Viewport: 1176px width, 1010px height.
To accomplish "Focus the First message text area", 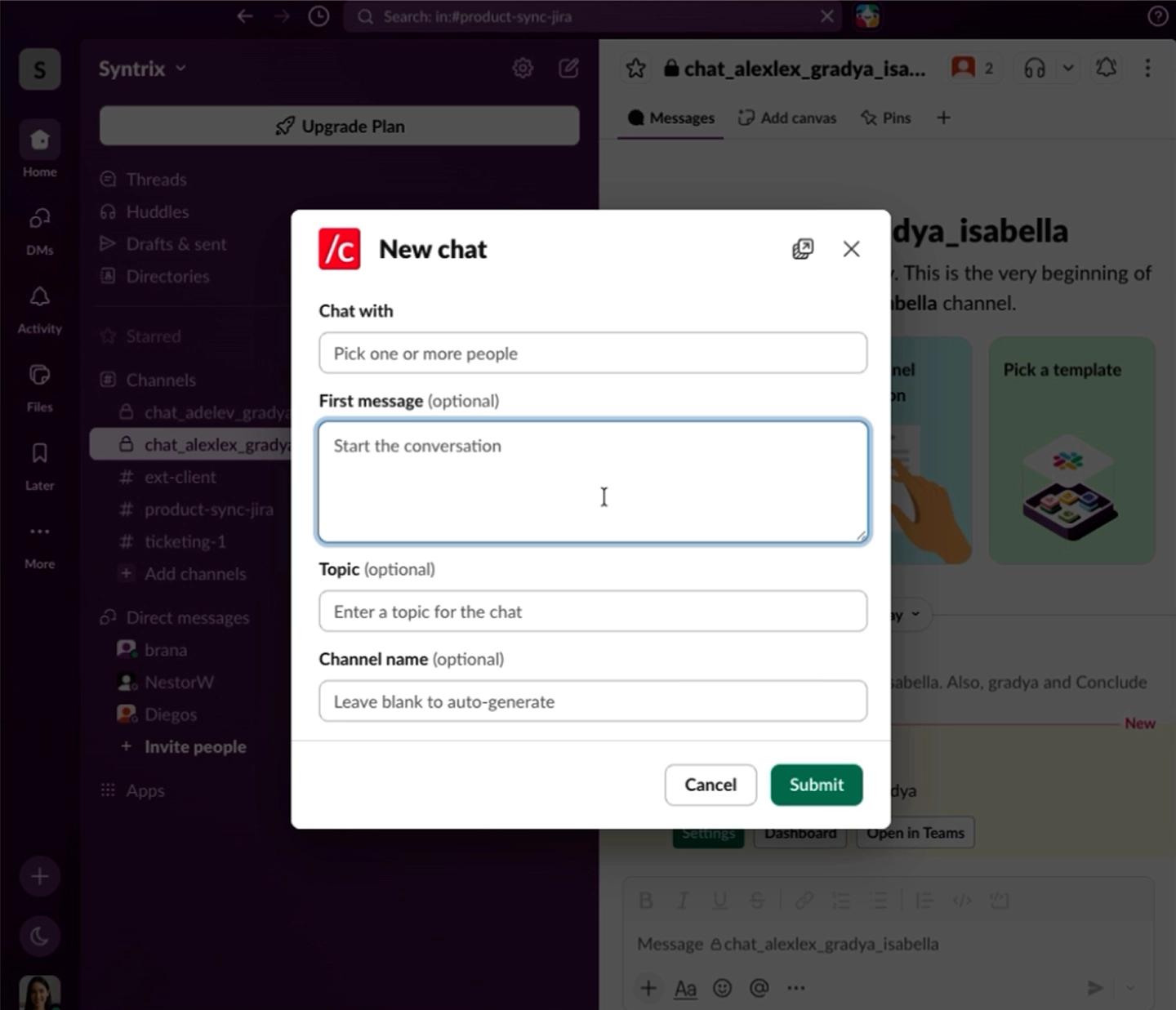I will click(593, 482).
